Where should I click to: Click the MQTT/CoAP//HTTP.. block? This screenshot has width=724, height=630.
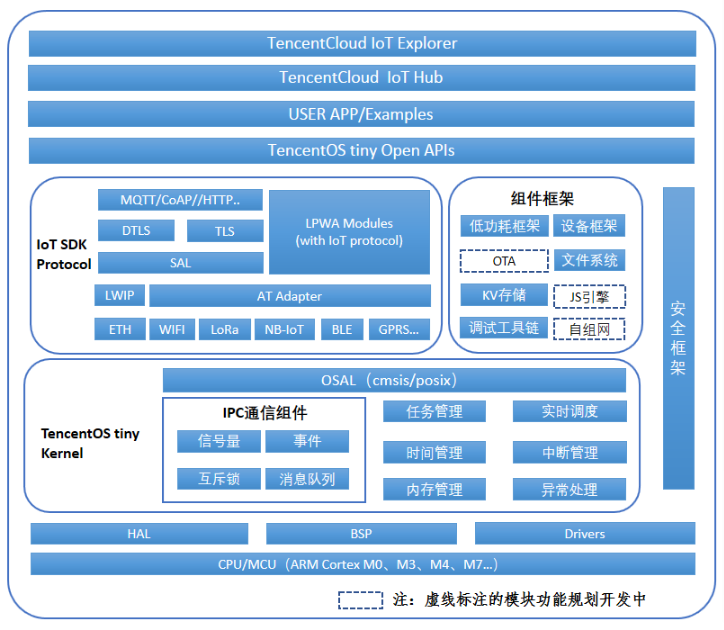coord(180,200)
